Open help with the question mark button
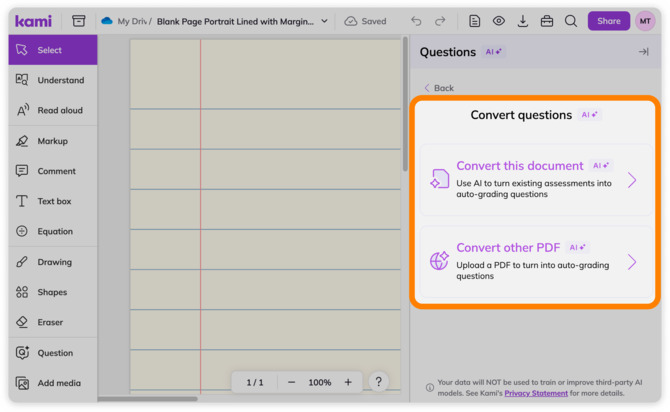This screenshot has height=412, width=670. tap(378, 382)
